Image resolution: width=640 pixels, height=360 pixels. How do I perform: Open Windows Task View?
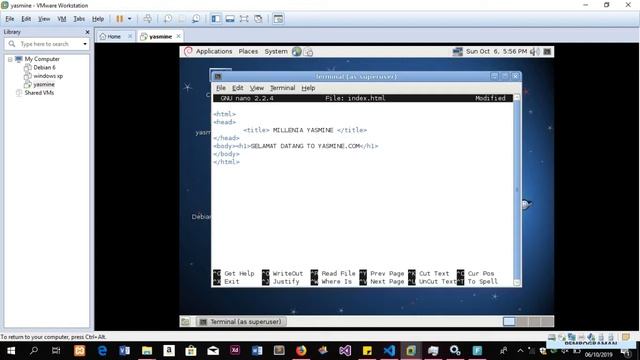[x=56, y=351]
